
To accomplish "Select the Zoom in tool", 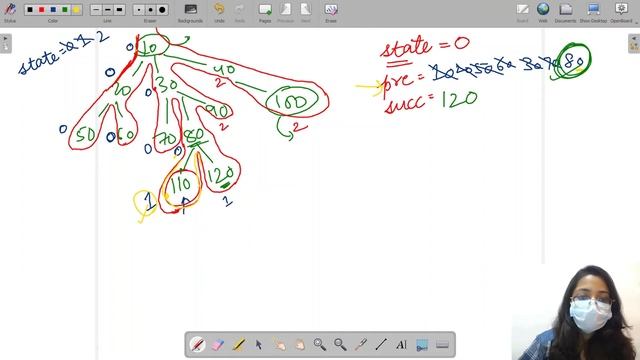I will tap(320, 345).
